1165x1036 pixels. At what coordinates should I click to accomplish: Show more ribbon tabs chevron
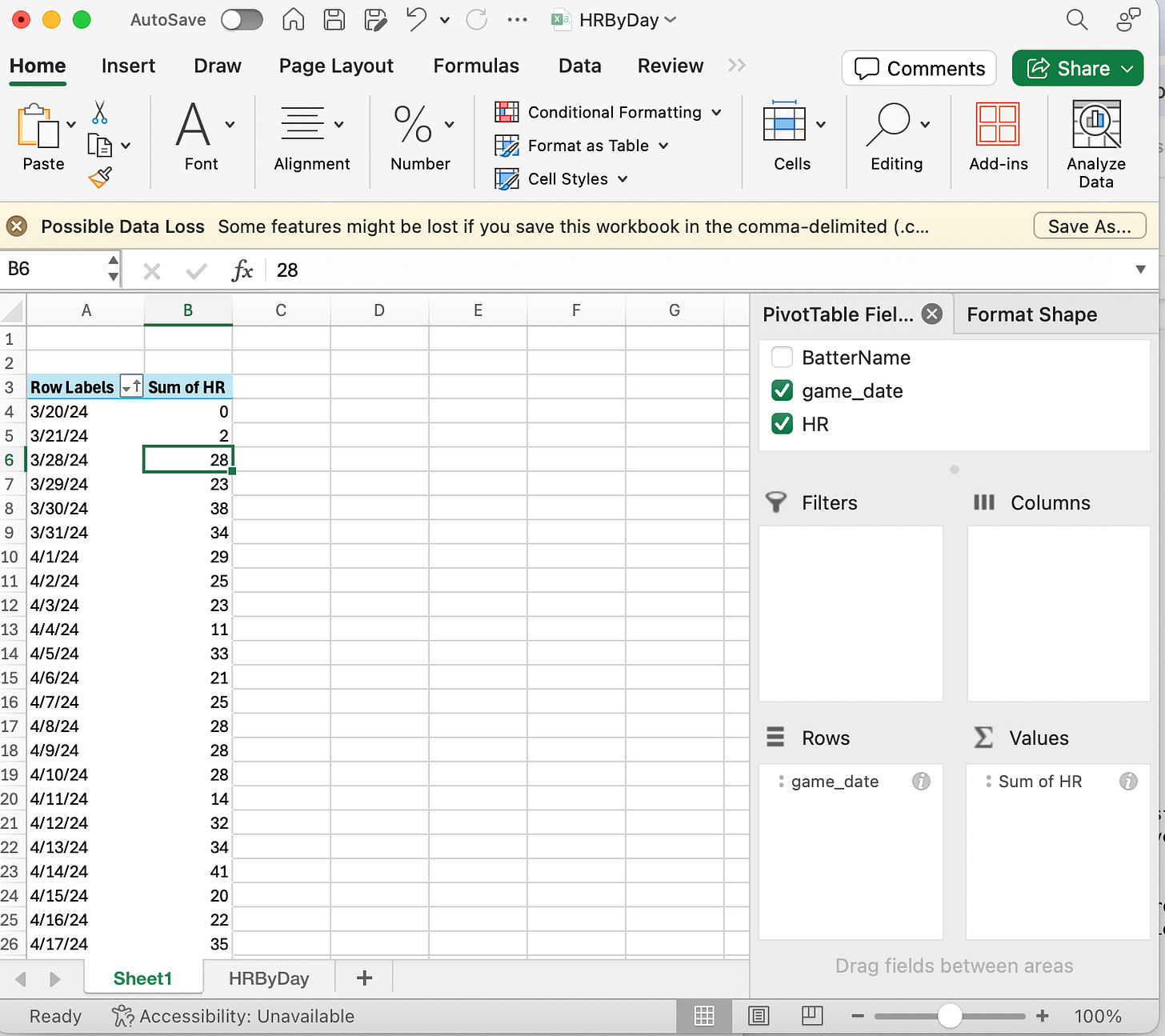click(737, 66)
